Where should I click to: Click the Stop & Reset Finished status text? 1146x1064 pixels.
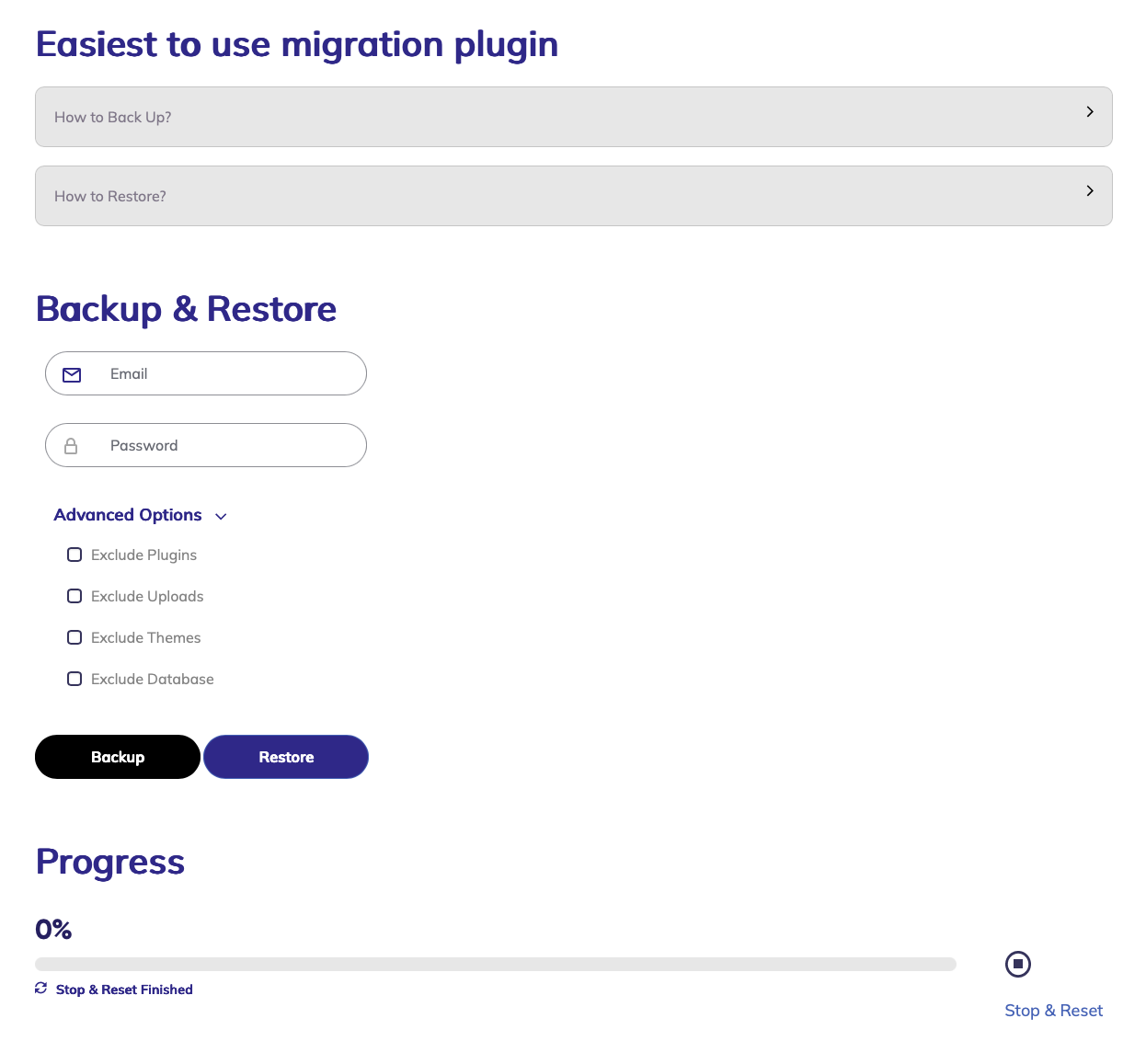point(124,990)
